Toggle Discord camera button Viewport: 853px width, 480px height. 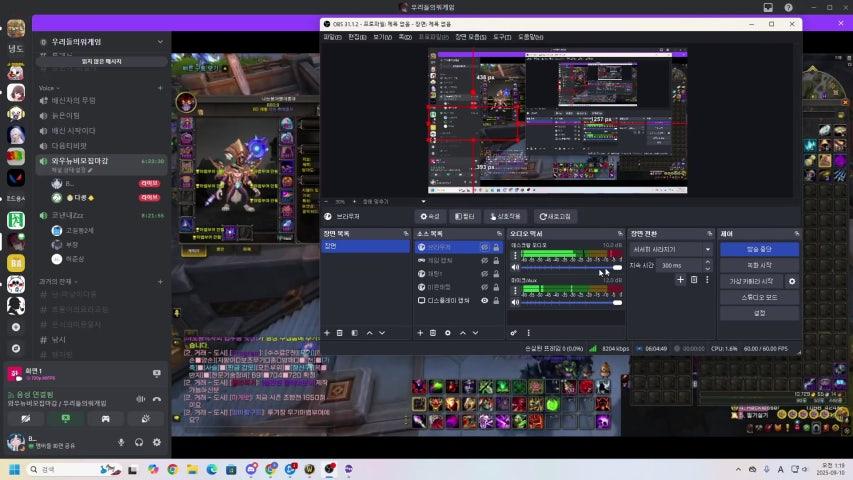(26, 419)
